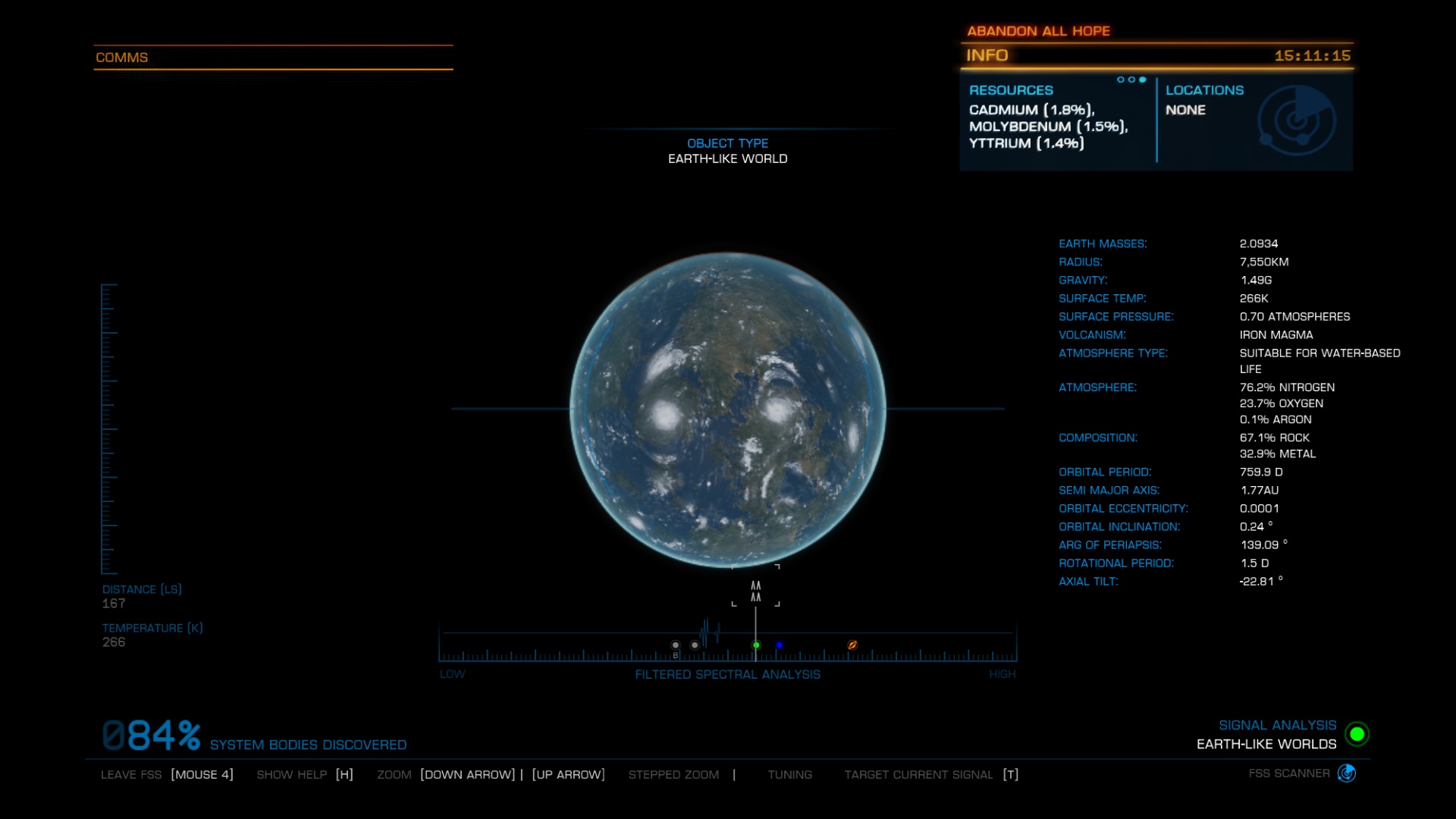Image resolution: width=1456 pixels, height=819 pixels.
Task: Click the IRON MAGMA volcanism value
Action: click(1276, 334)
